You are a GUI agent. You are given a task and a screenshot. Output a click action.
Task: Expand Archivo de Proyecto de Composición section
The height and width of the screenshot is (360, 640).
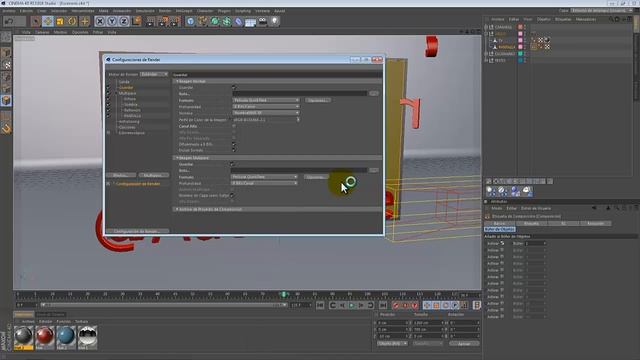tap(177, 209)
